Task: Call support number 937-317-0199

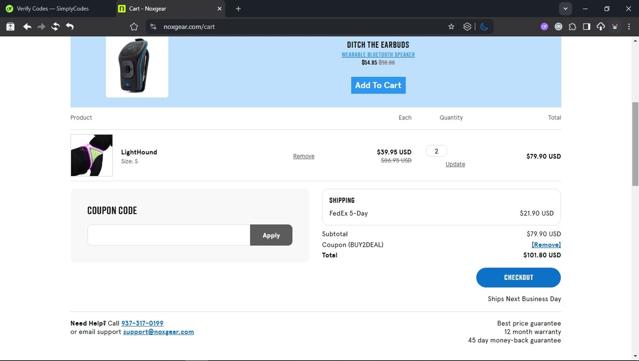Action: pyautogui.click(x=142, y=323)
